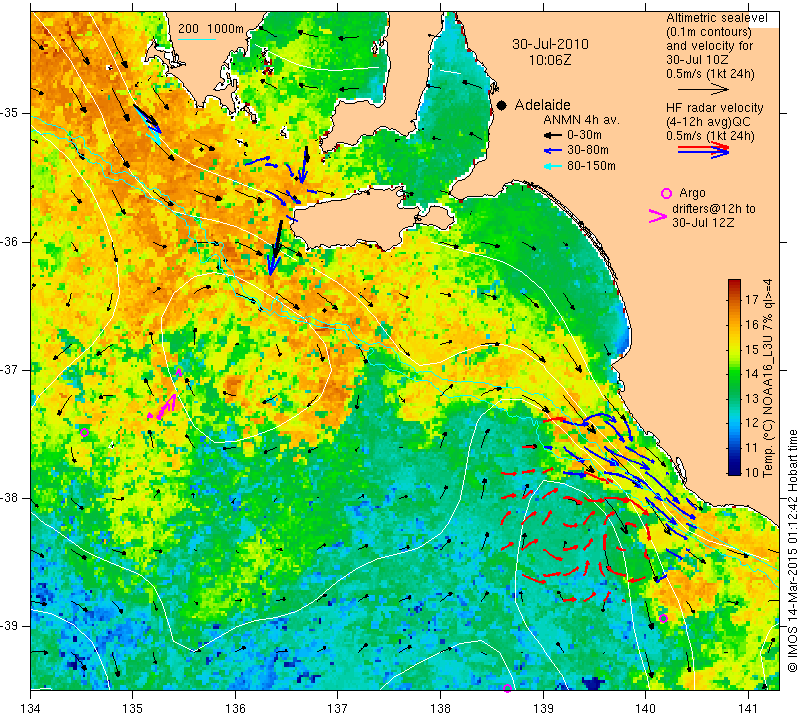Click the 'Altimetric sealevel' legend text
This screenshot has height=720, width=800.
coord(716,18)
